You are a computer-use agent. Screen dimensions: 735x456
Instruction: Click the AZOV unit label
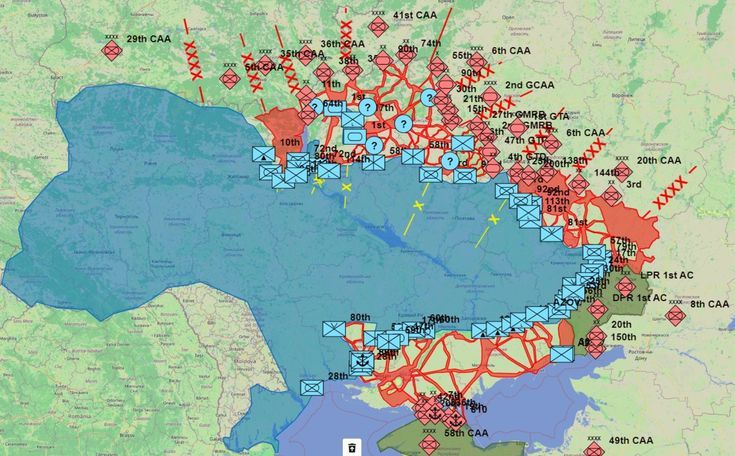coord(567,303)
